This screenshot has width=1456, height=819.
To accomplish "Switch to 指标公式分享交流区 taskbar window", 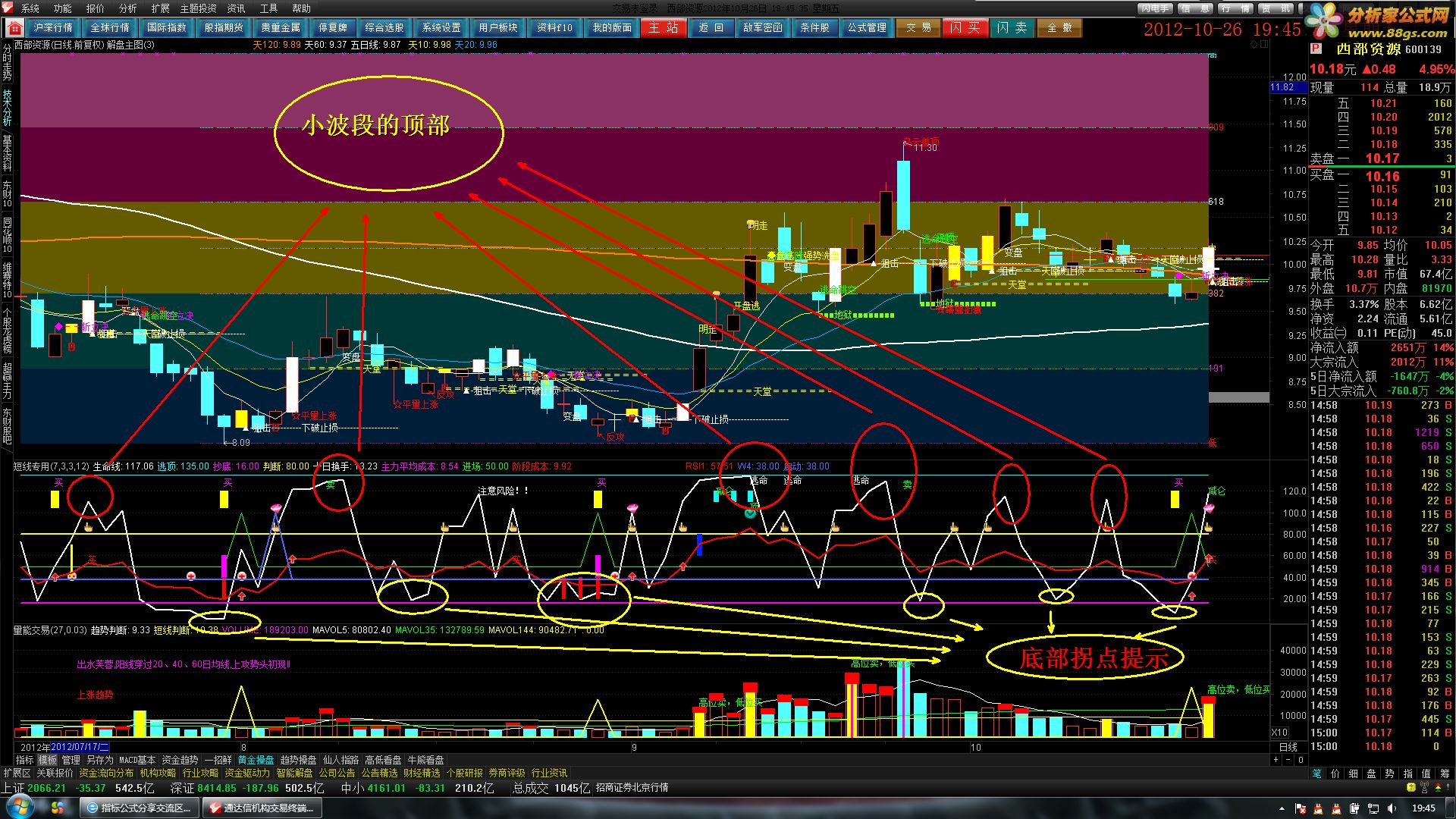I will 139,808.
